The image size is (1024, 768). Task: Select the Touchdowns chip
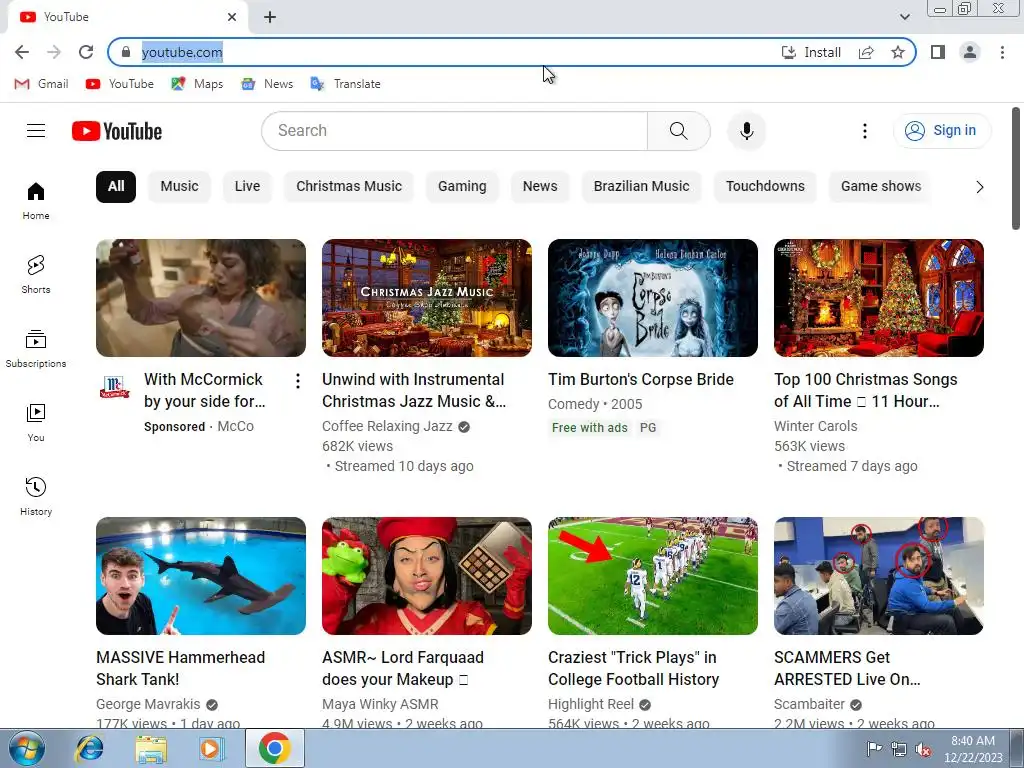(765, 187)
